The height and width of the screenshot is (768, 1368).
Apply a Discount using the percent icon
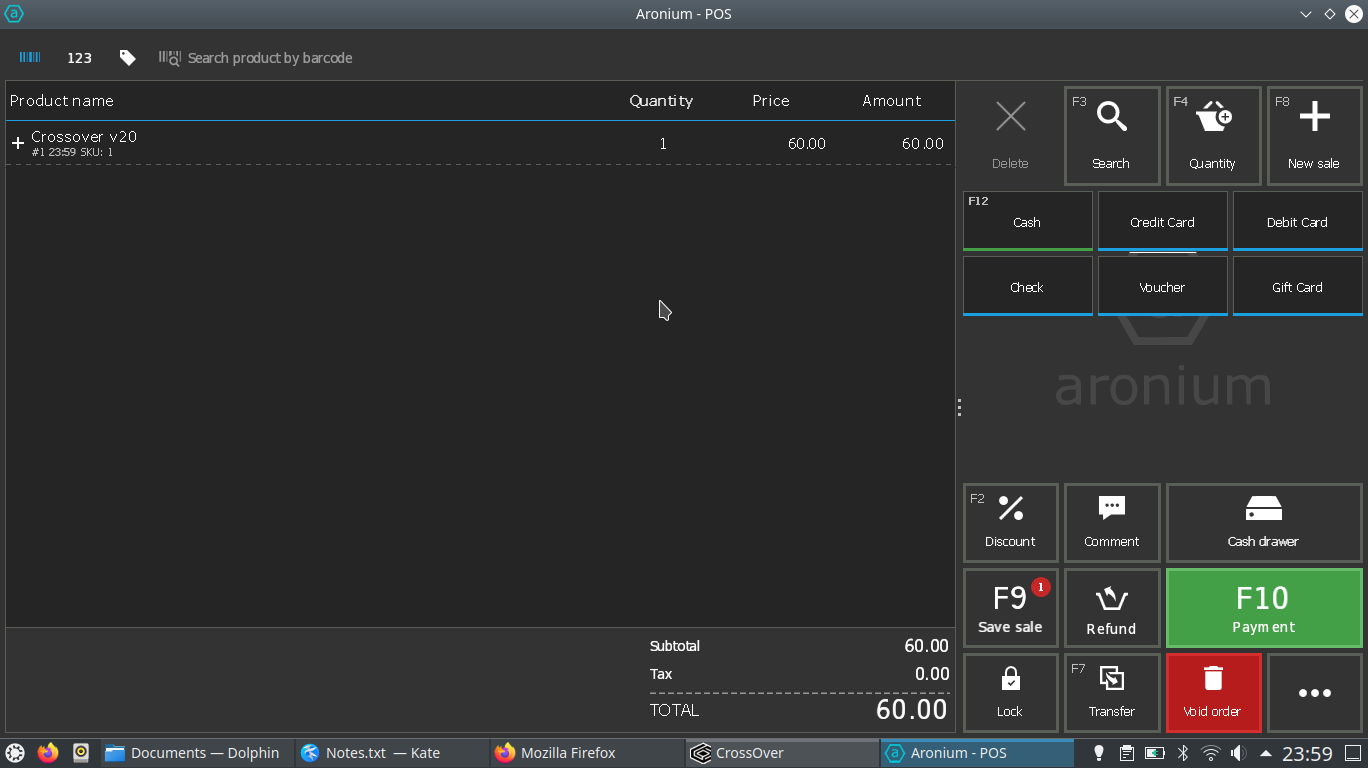pos(1010,522)
